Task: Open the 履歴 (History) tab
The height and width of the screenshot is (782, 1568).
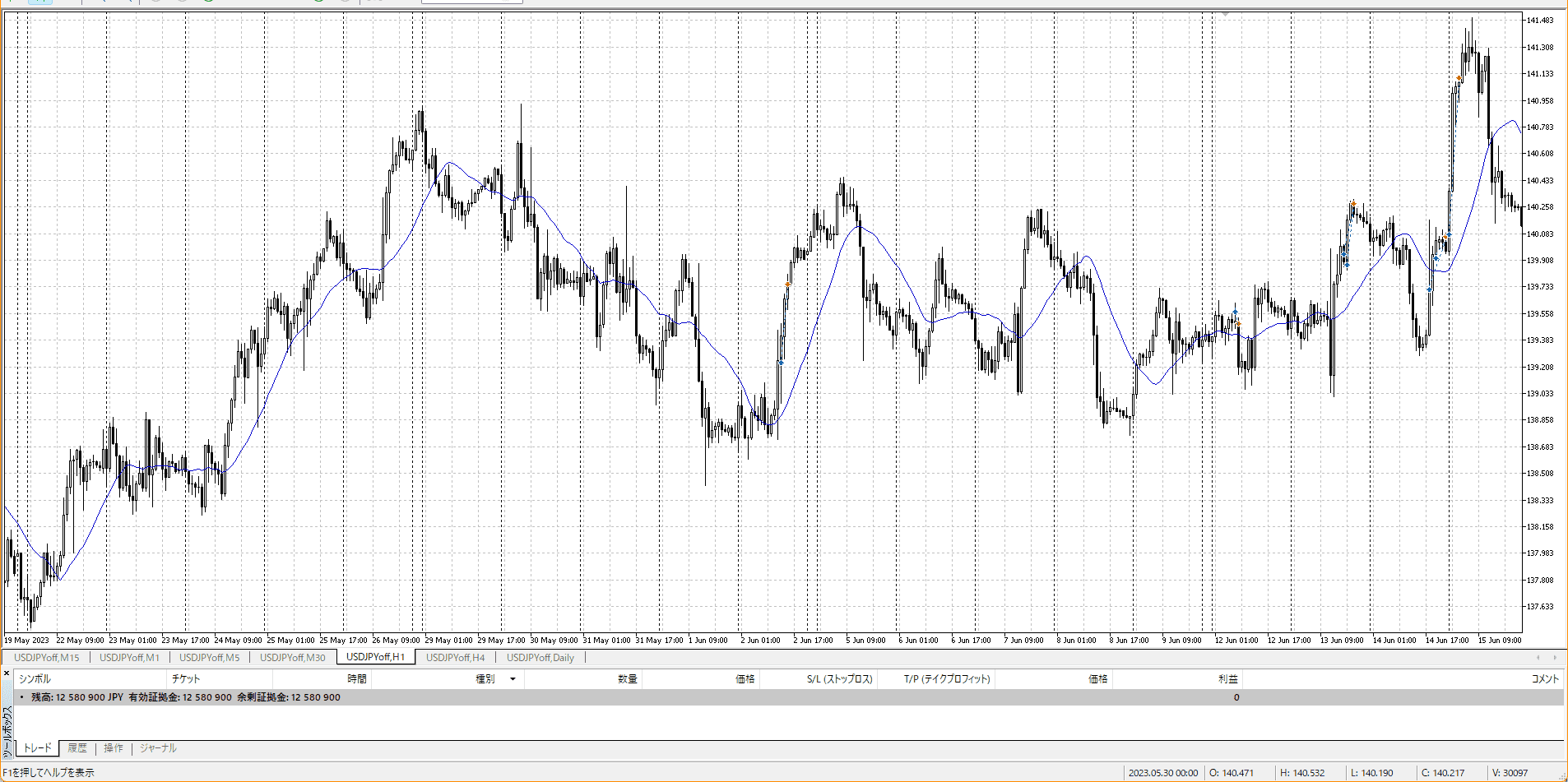Action: point(77,748)
